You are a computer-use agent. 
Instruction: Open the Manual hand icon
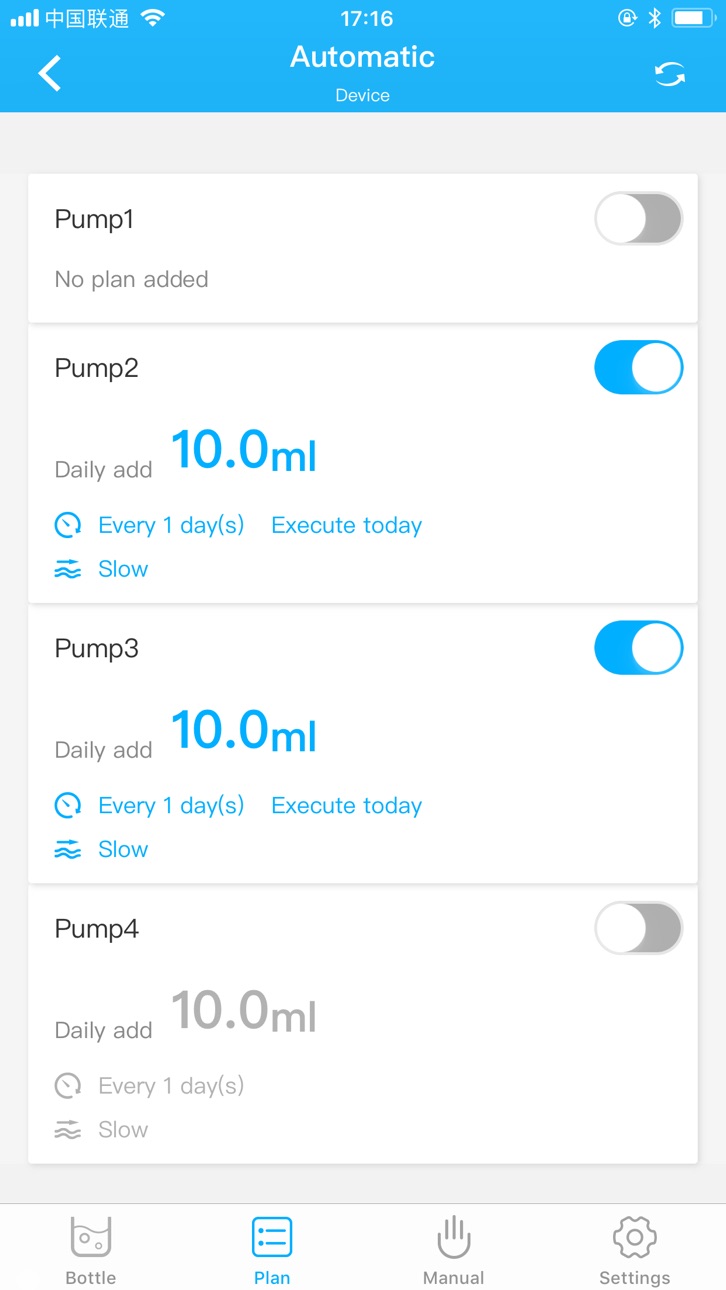pyautogui.click(x=453, y=1237)
